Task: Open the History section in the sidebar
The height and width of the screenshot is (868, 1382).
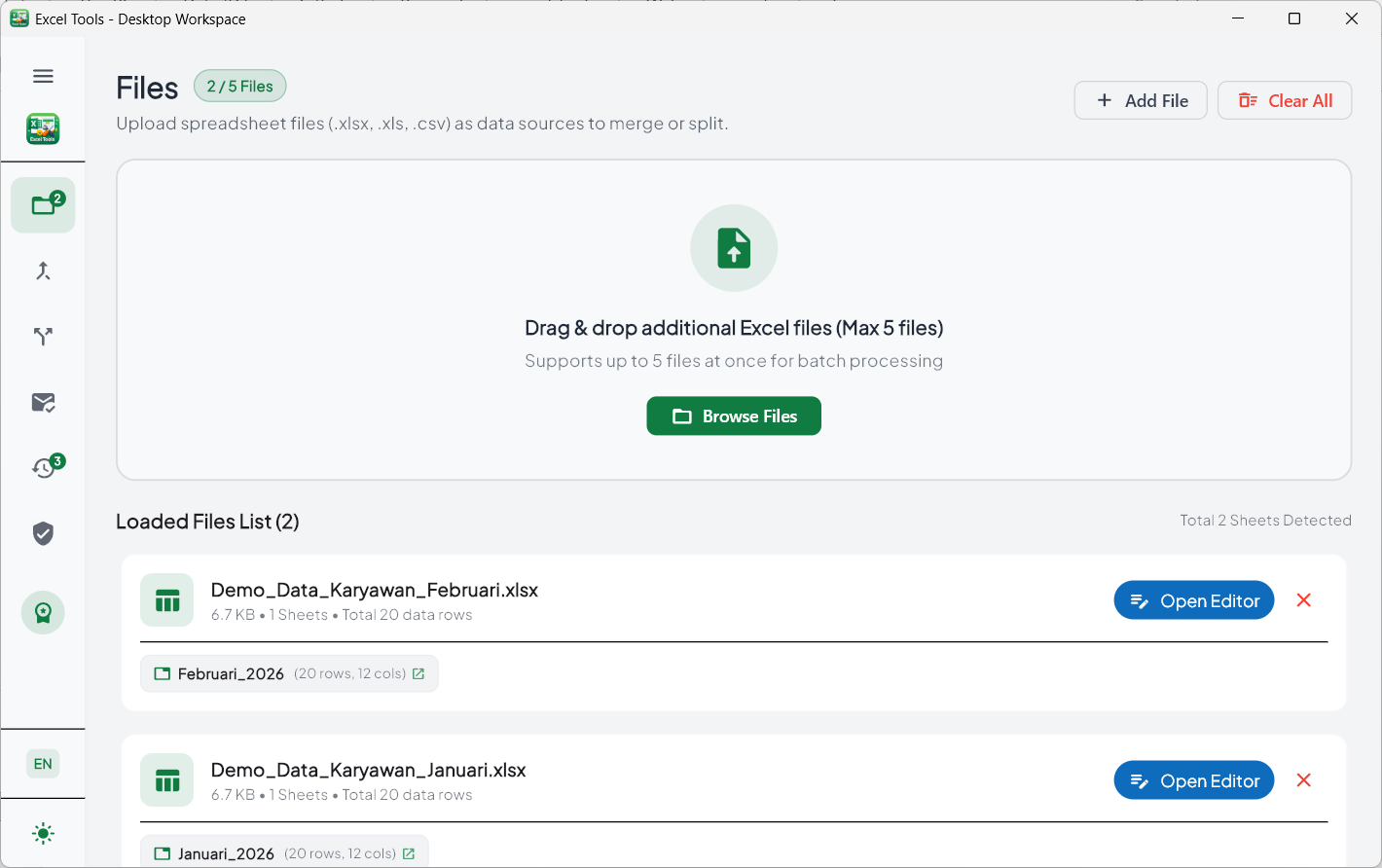Action: (x=43, y=468)
